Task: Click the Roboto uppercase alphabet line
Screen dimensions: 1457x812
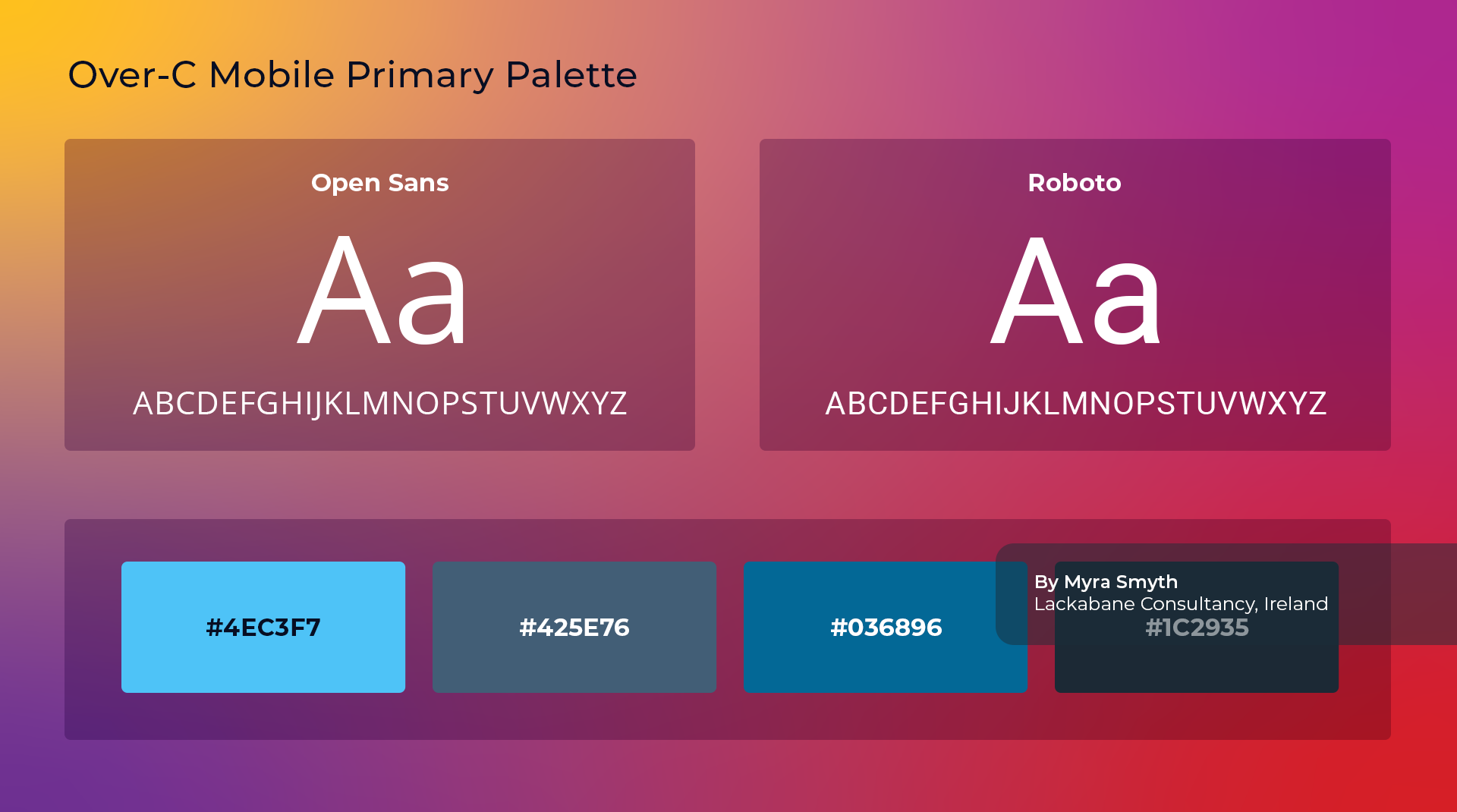Action: pos(1076,404)
